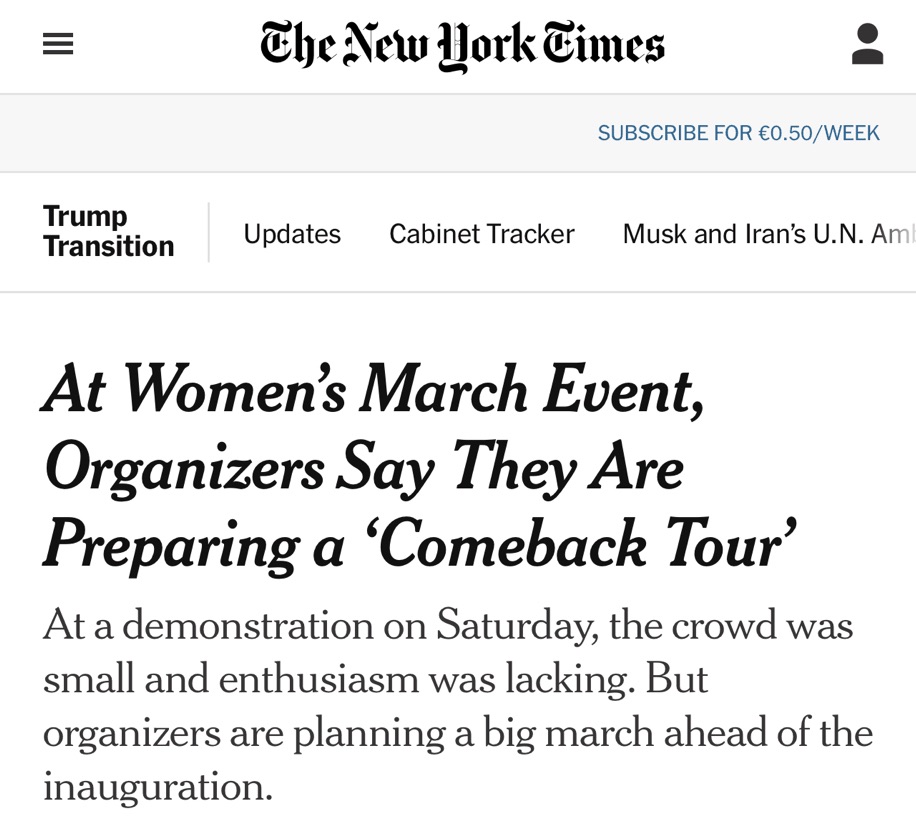916x832 pixels.
Task: Click the word 'Times' in the masthead
Action: pyautogui.click(x=606, y=46)
